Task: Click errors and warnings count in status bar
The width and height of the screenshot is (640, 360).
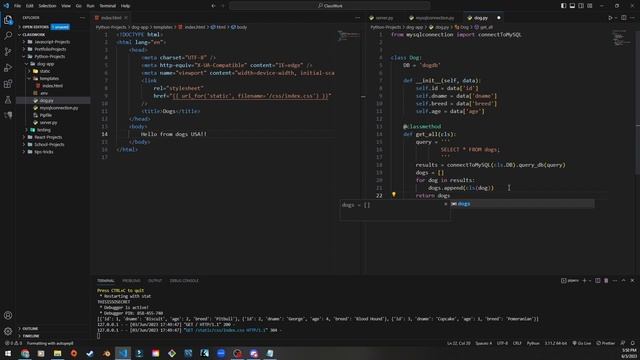Action: (x=13, y=343)
